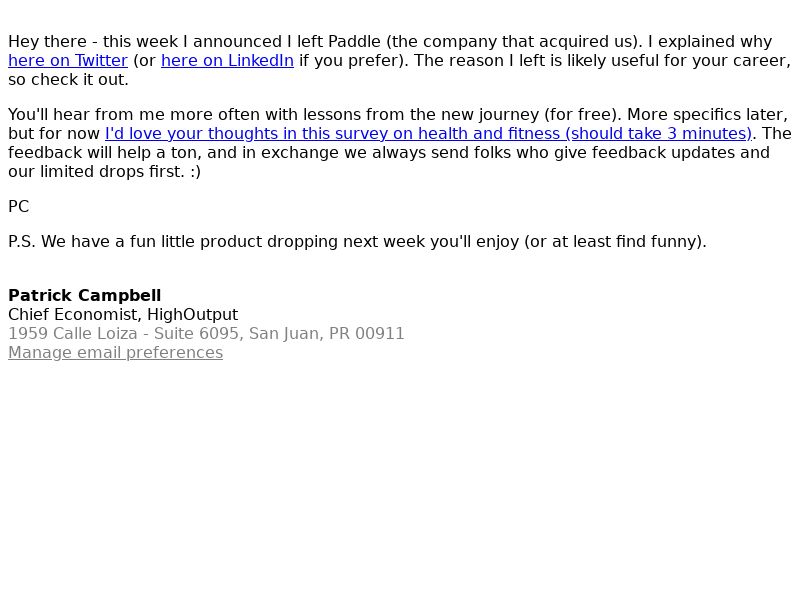The height and width of the screenshot is (600, 800).
Task: Open the health and fitness survey link
Action: coord(429,134)
